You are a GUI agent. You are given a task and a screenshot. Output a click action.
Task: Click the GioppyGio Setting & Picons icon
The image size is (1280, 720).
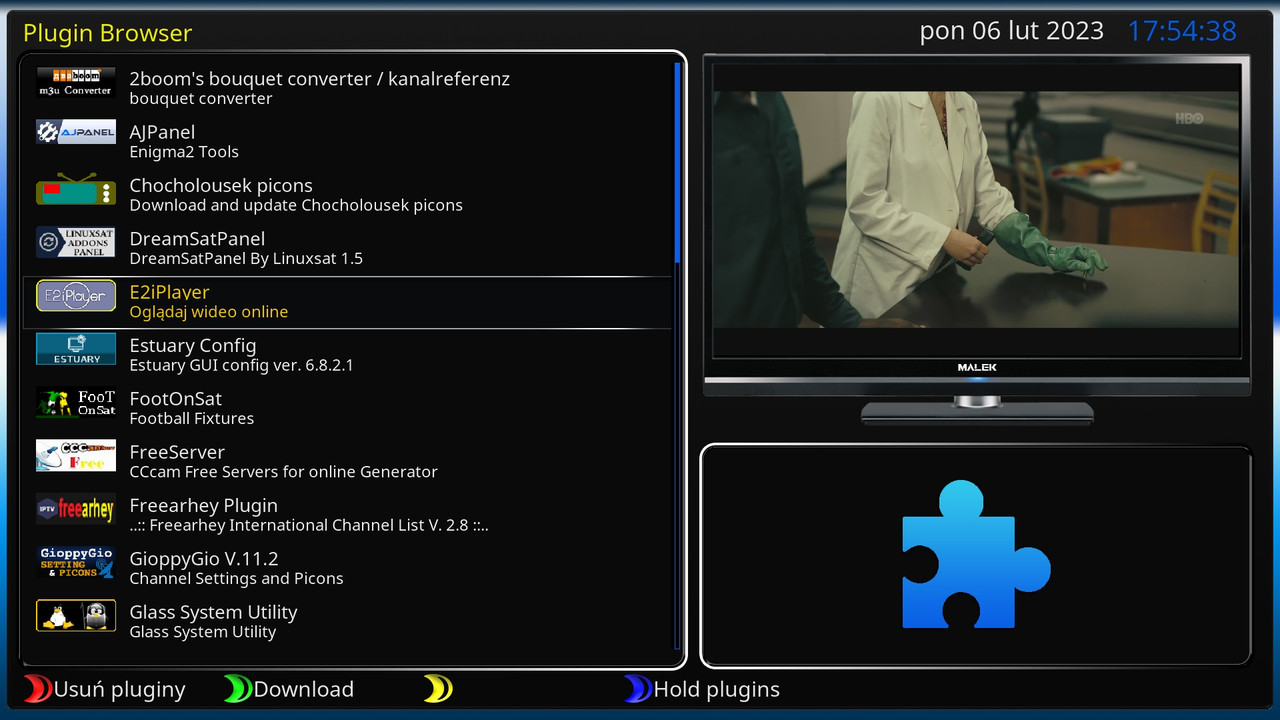pos(76,562)
